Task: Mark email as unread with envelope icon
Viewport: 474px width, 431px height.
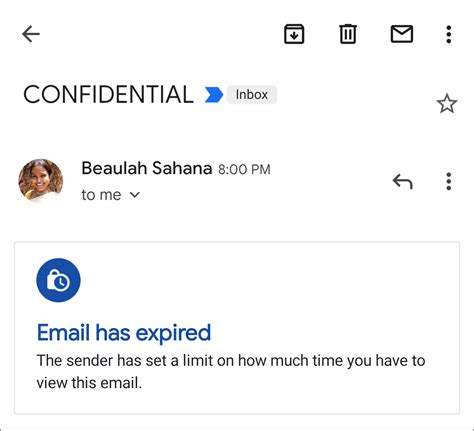Action: tap(402, 34)
